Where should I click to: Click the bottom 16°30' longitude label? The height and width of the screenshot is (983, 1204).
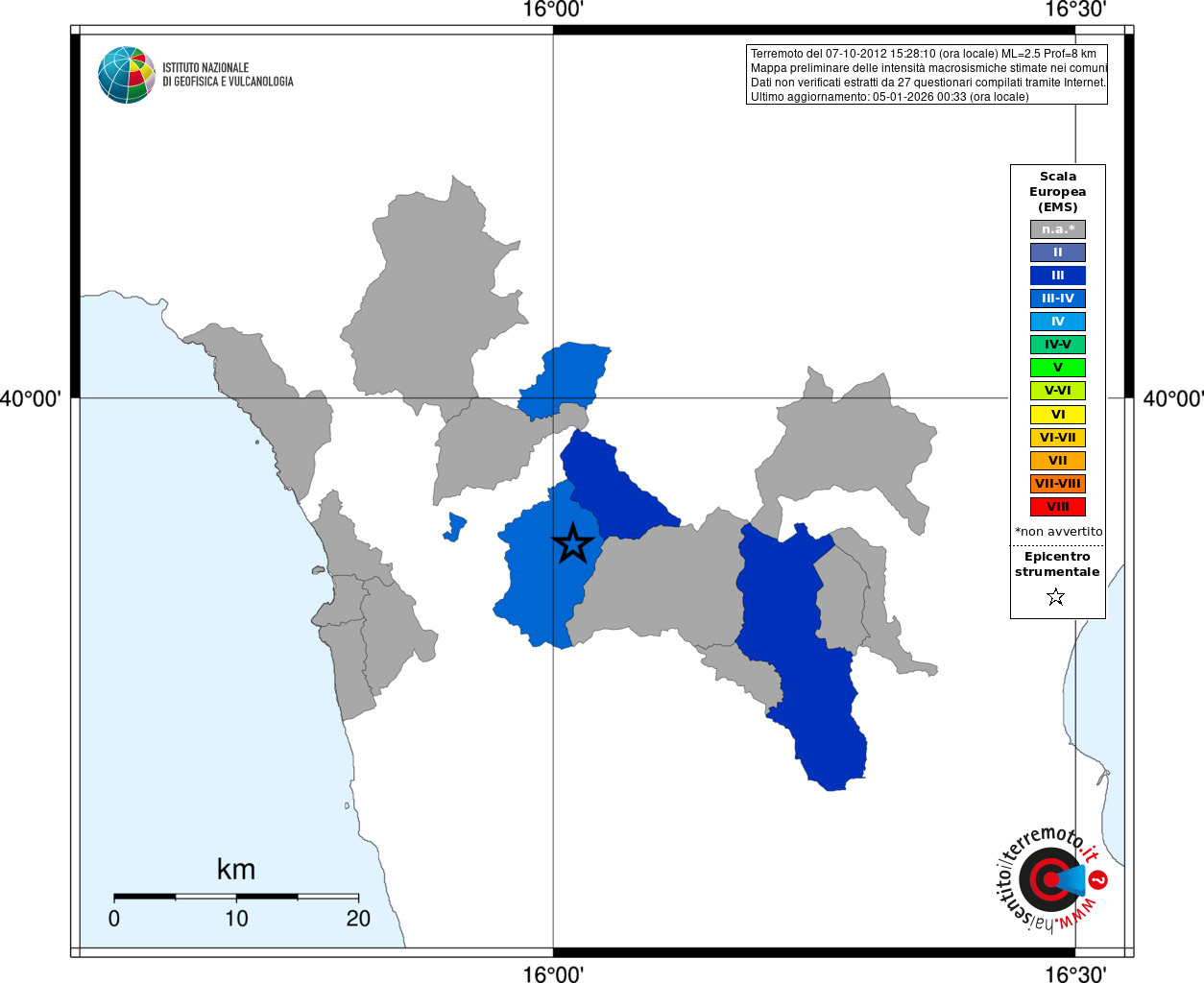(x=1075, y=973)
